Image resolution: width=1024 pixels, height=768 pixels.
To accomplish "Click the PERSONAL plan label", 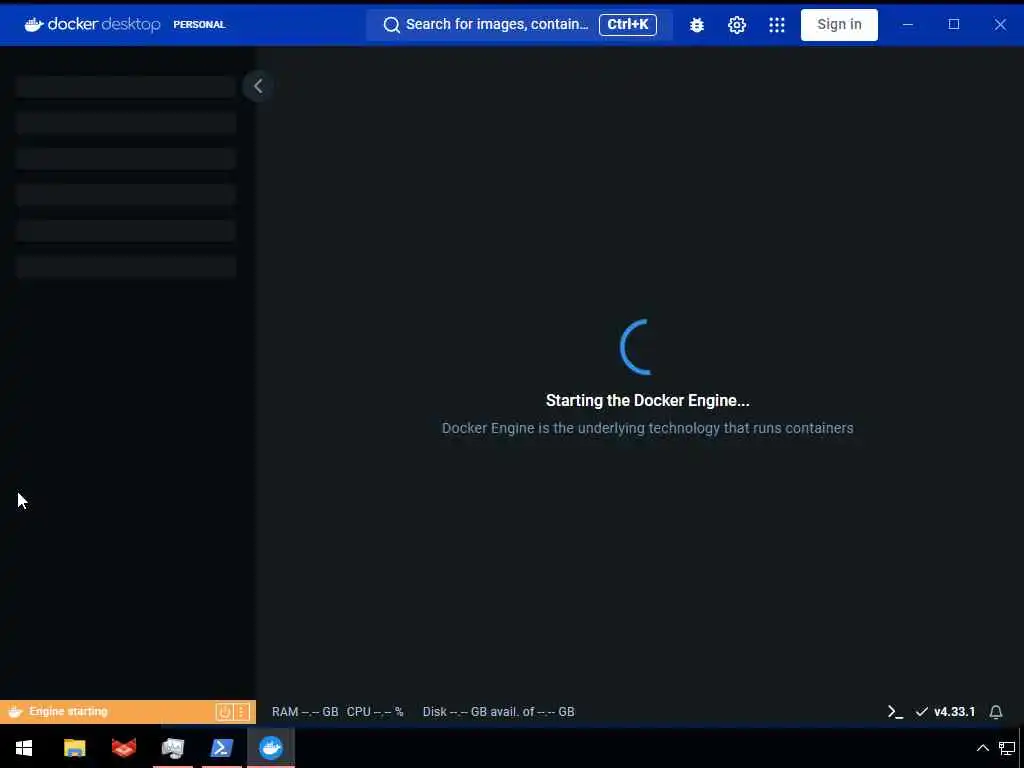I will click(199, 25).
